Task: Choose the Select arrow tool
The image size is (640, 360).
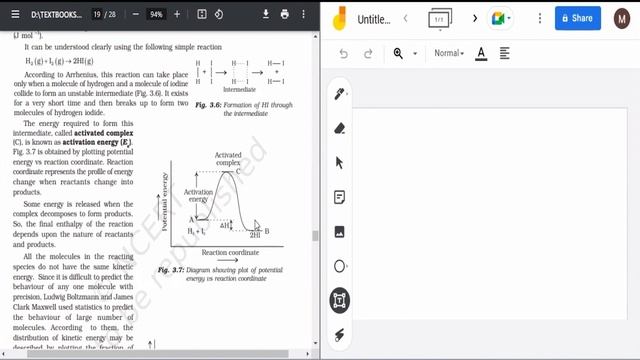Action: (x=340, y=163)
